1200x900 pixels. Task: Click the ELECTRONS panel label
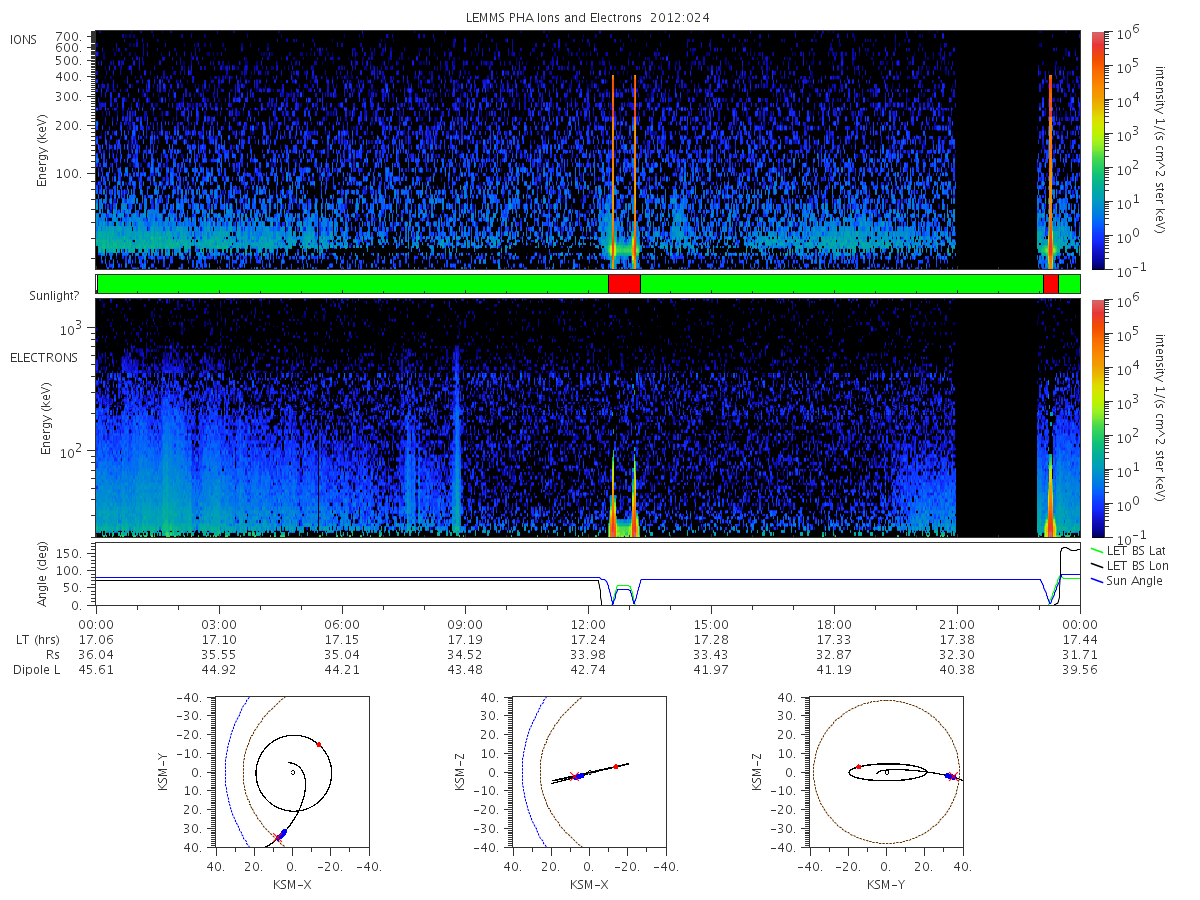pos(43,357)
